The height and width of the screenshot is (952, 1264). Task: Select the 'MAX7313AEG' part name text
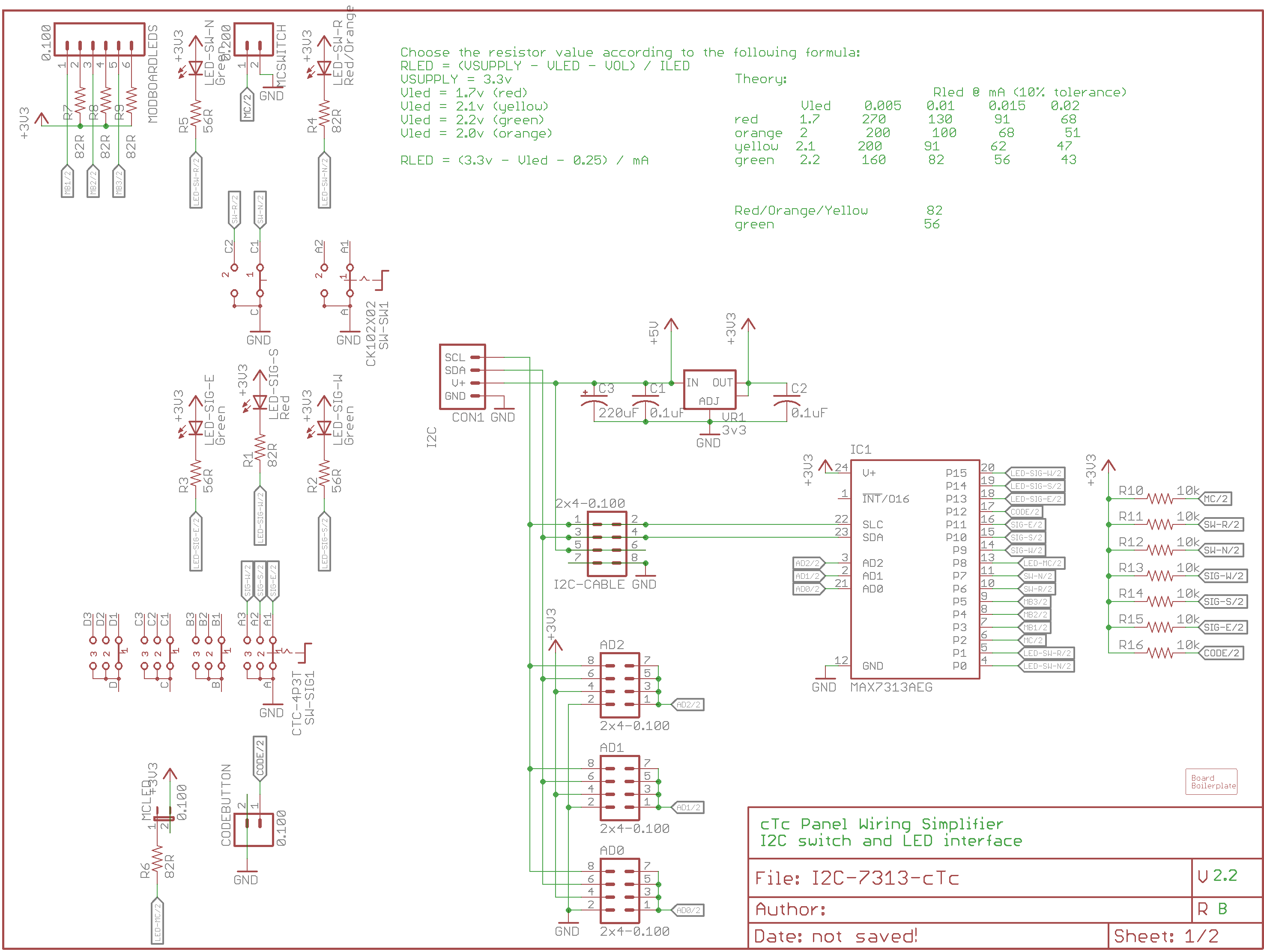click(891, 687)
